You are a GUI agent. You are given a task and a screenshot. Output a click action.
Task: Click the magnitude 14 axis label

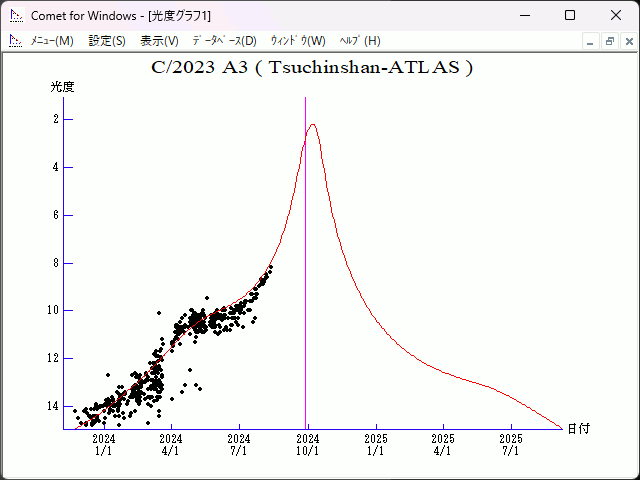point(53,406)
